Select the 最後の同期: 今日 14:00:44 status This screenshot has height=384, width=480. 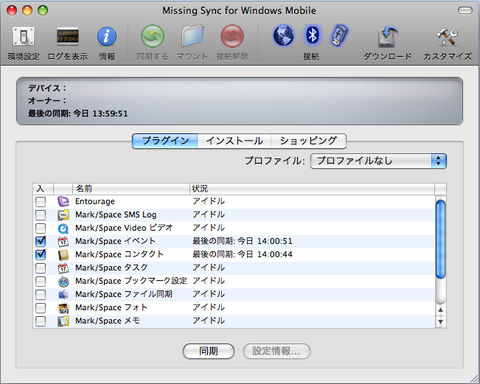pyautogui.click(x=242, y=254)
